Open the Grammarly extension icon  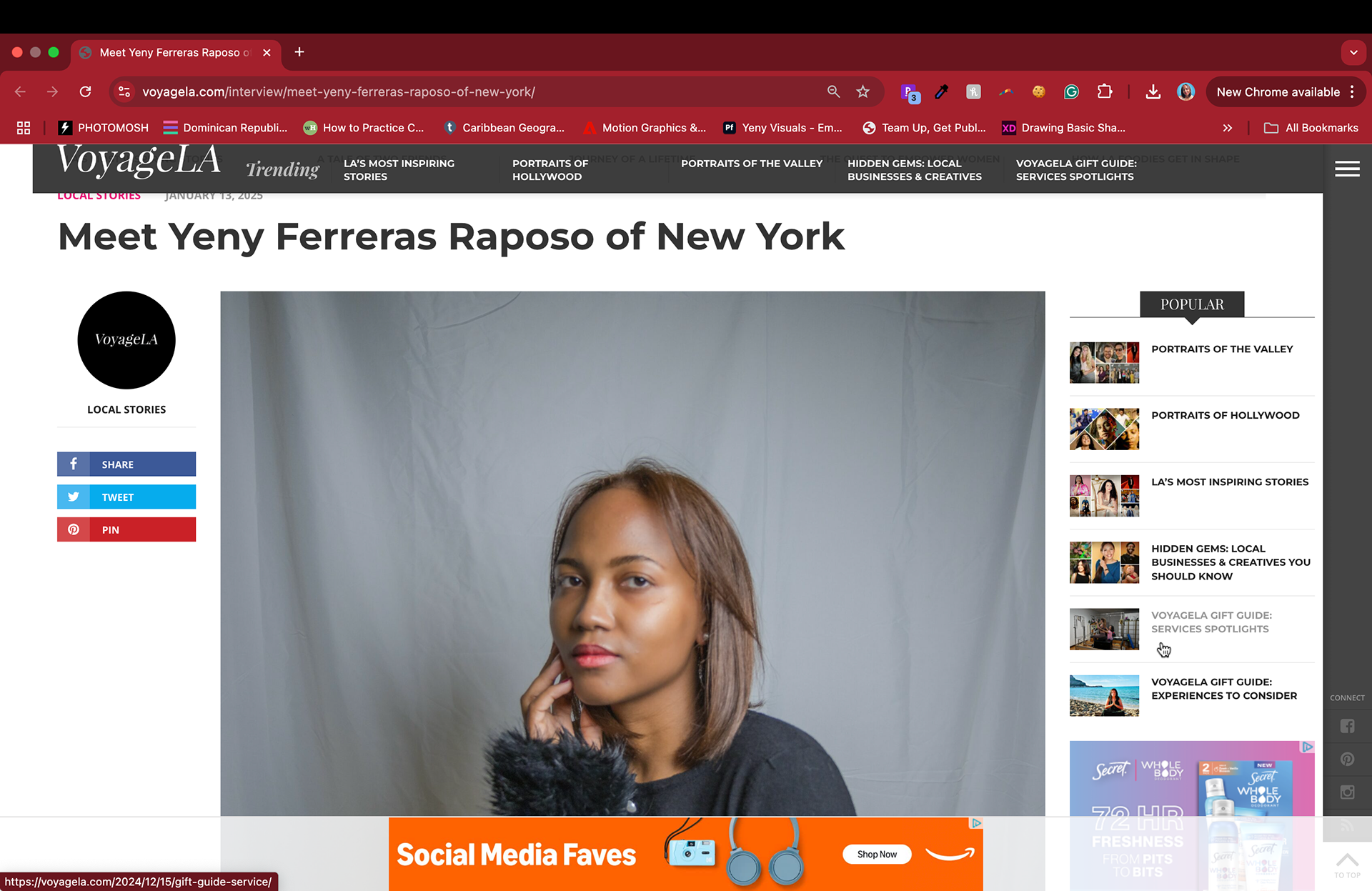tap(1071, 91)
